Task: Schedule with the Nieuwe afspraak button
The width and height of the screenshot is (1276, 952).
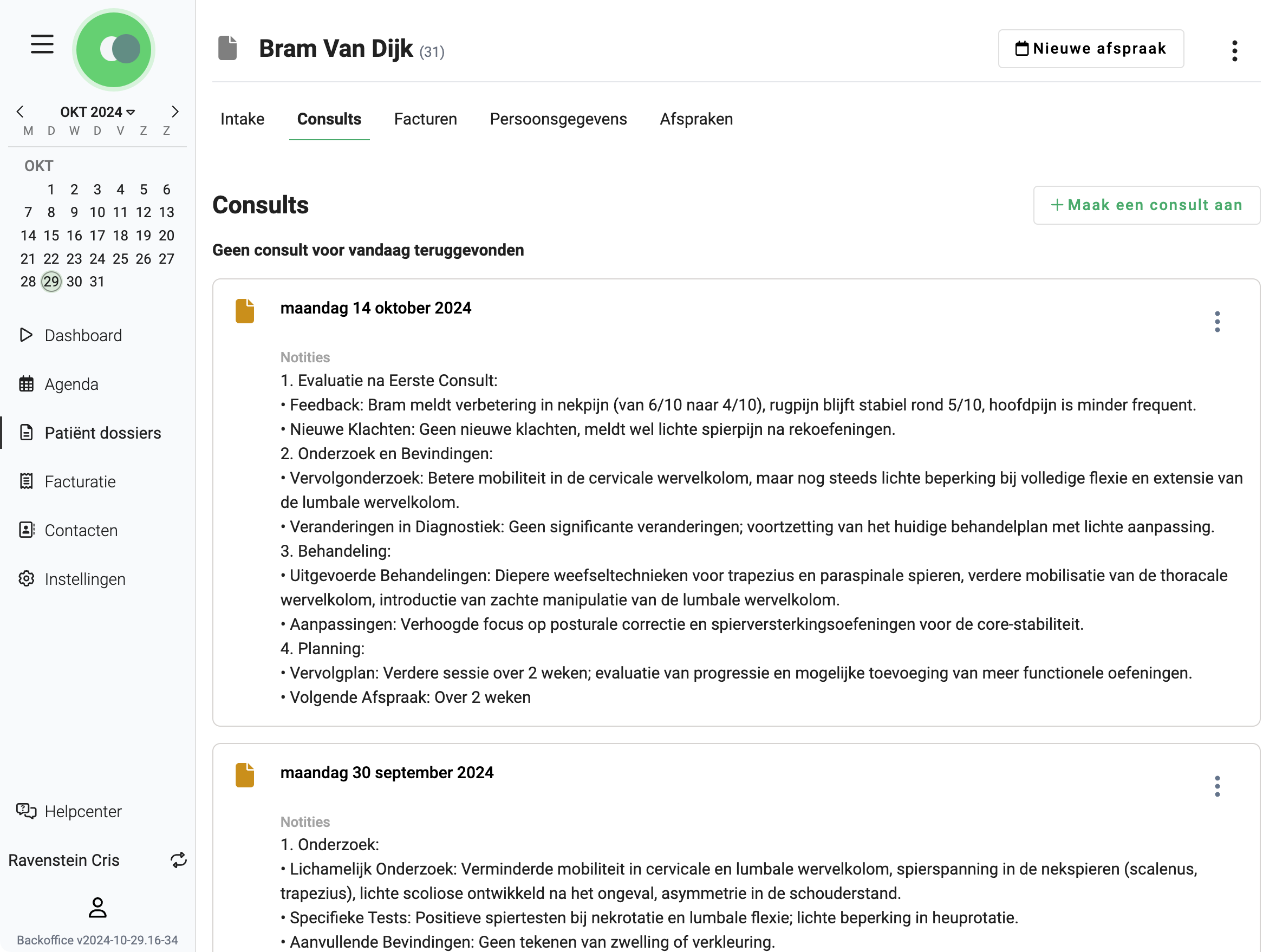Action: (1090, 48)
